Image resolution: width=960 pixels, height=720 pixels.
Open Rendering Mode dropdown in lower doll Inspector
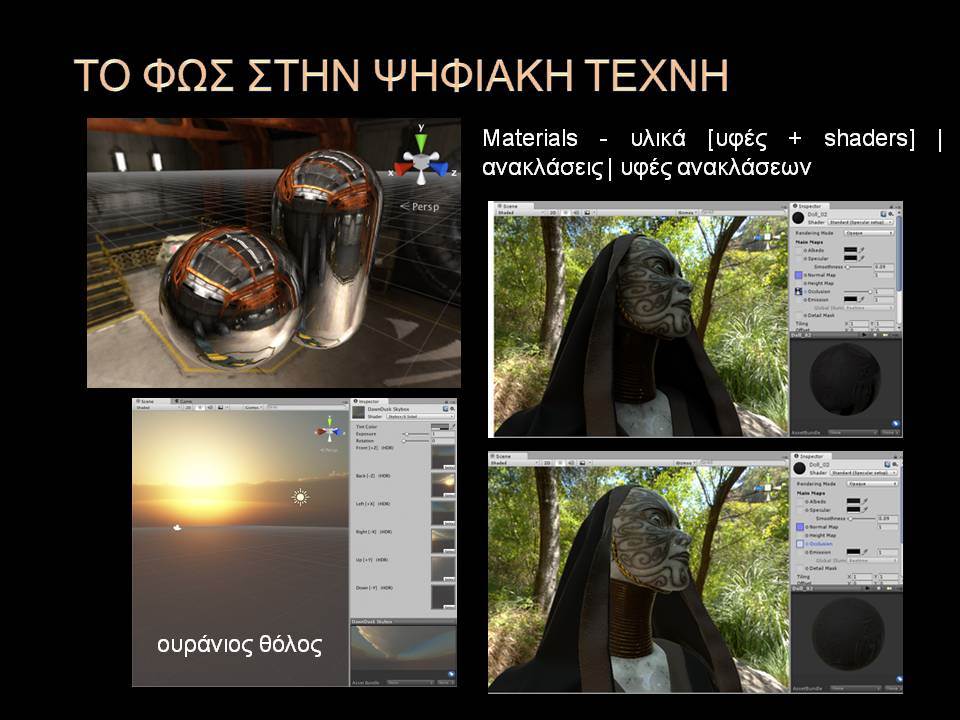click(872, 484)
